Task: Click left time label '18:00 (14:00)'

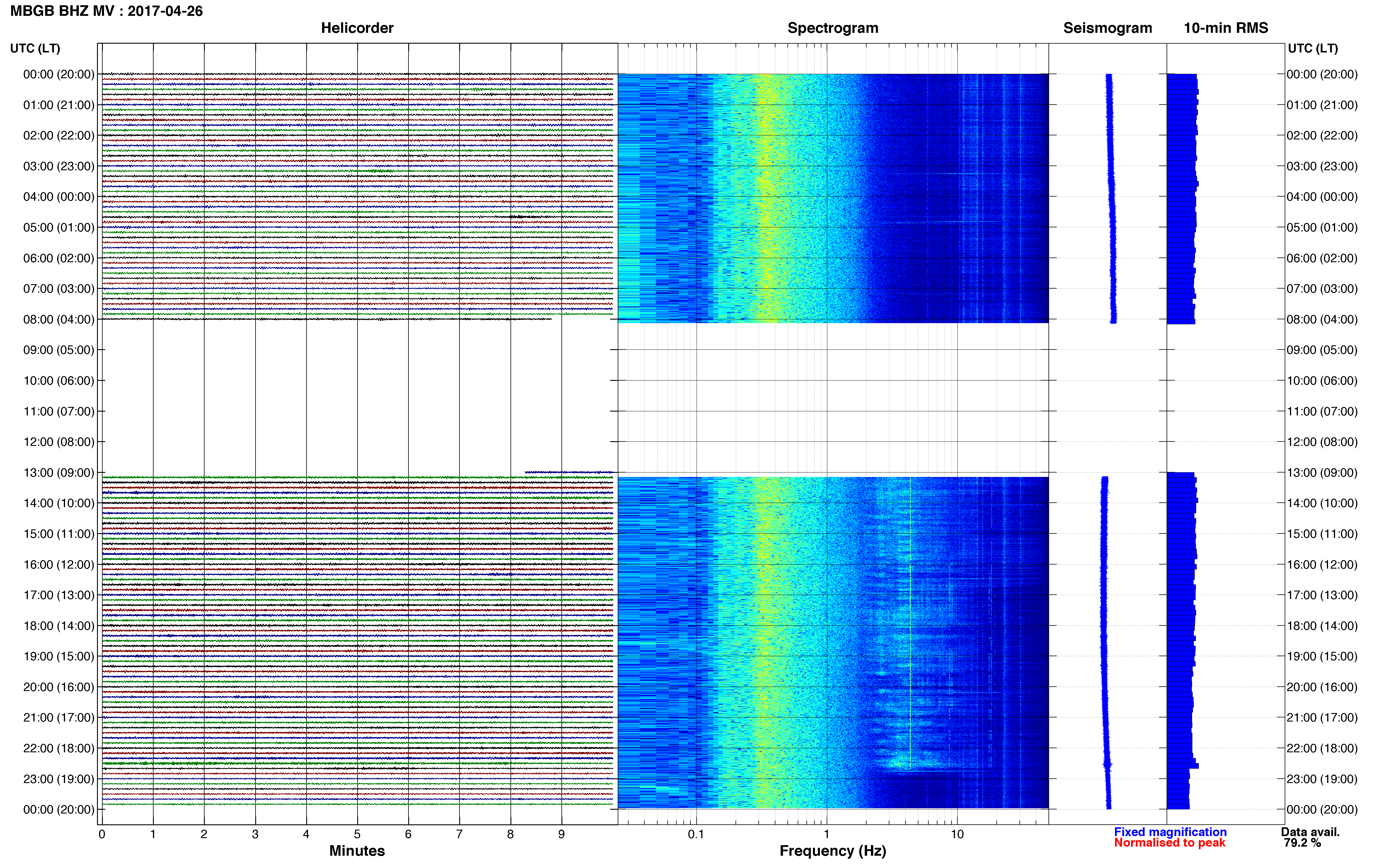Action: [x=59, y=626]
